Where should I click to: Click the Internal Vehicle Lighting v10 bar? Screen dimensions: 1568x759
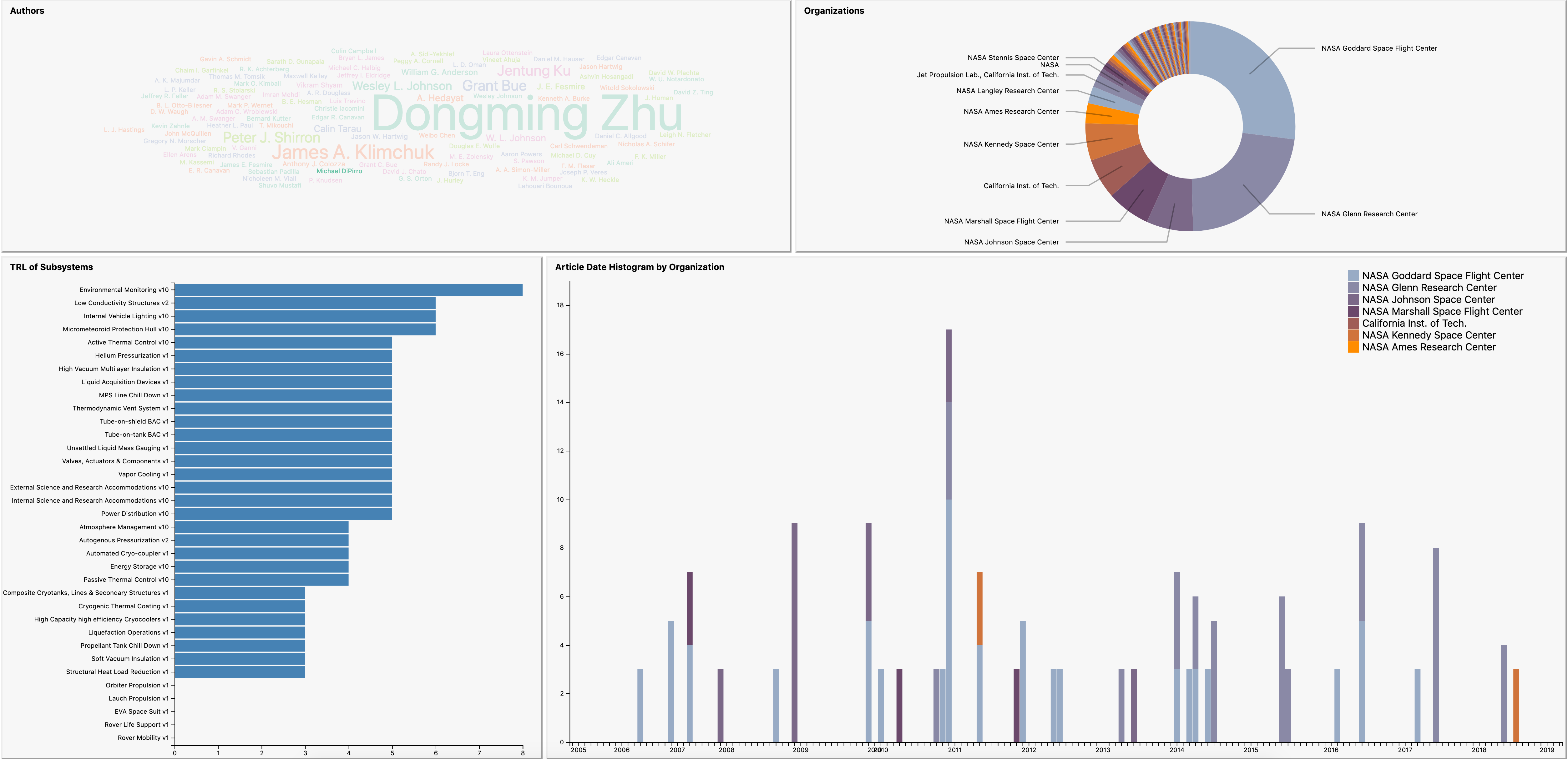(x=305, y=316)
